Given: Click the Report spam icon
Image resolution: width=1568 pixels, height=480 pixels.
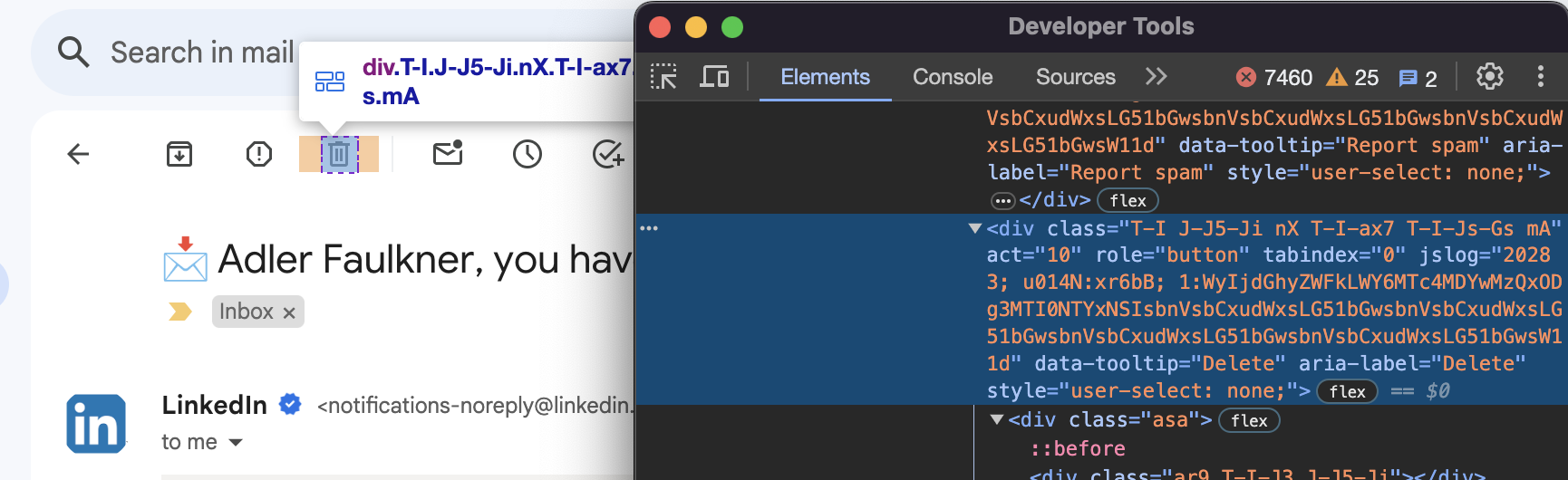Looking at the screenshot, I should click(x=259, y=154).
